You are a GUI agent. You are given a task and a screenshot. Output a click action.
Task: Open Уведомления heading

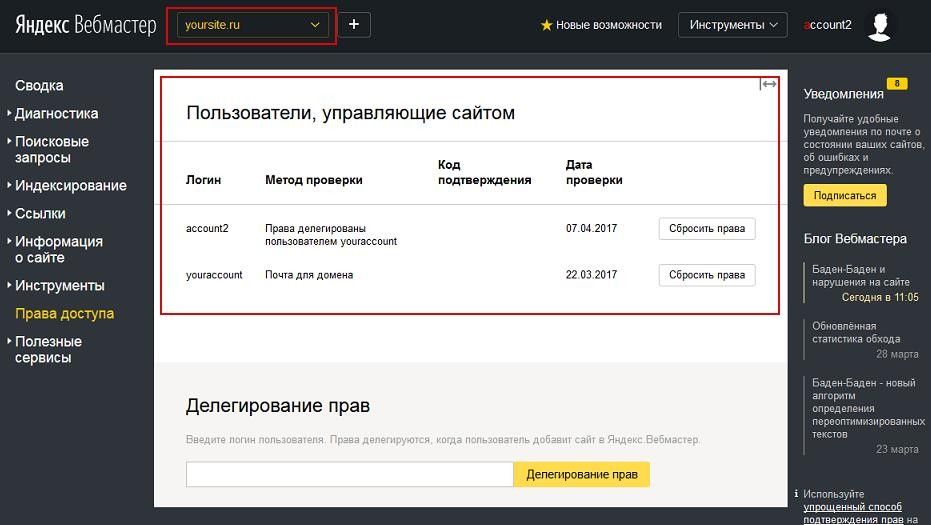point(844,94)
